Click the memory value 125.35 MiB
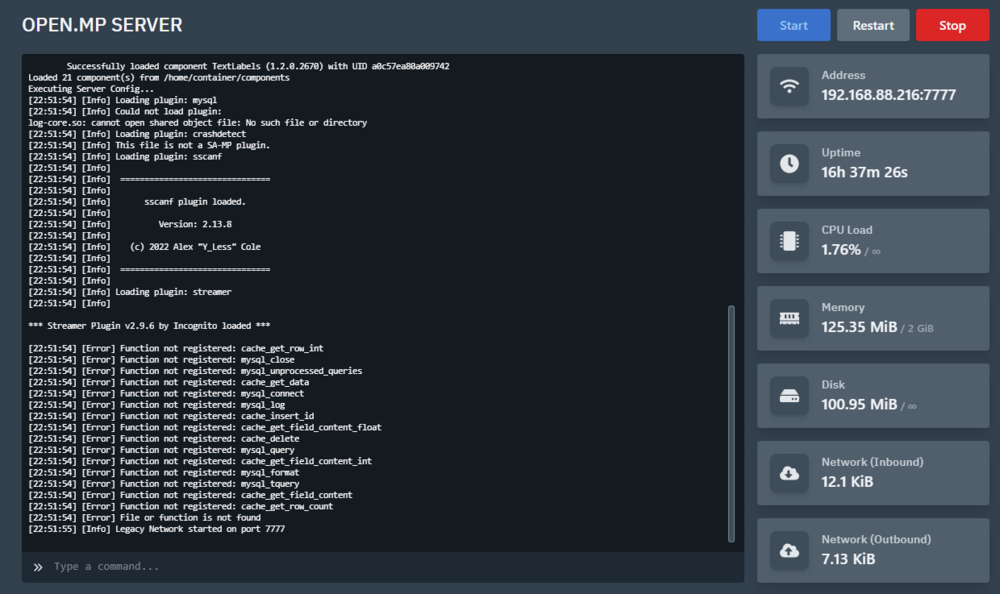This screenshot has width=1000, height=594. pyautogui.click(x=859, y=327)
